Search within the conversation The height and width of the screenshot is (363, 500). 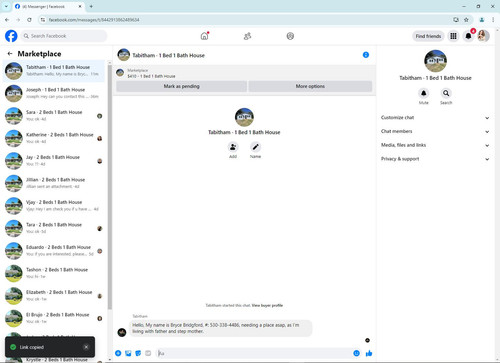446,93
